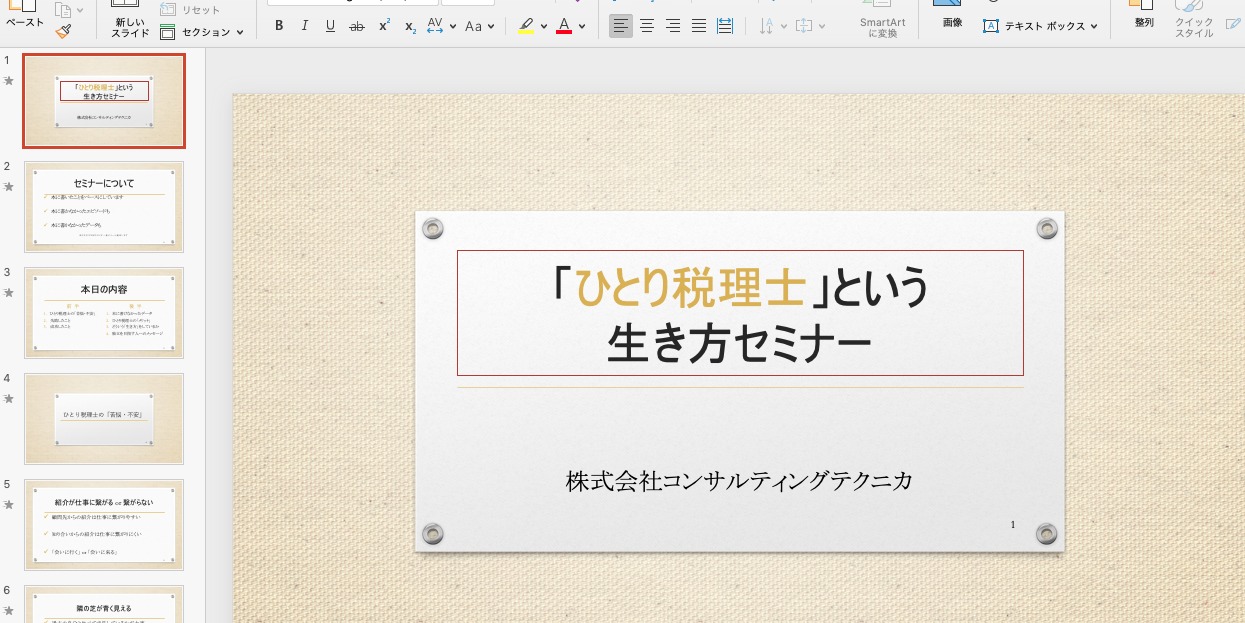Insert a 画像 (picture)

[x=952, y=15]
